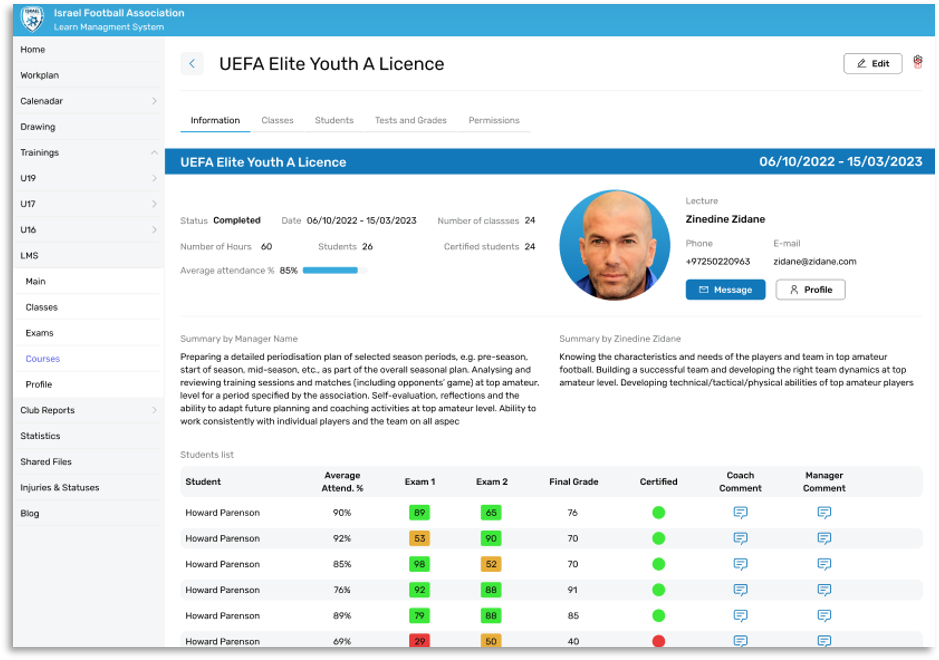
Task: Expand the U17 sidebar item
Action: 154,204
